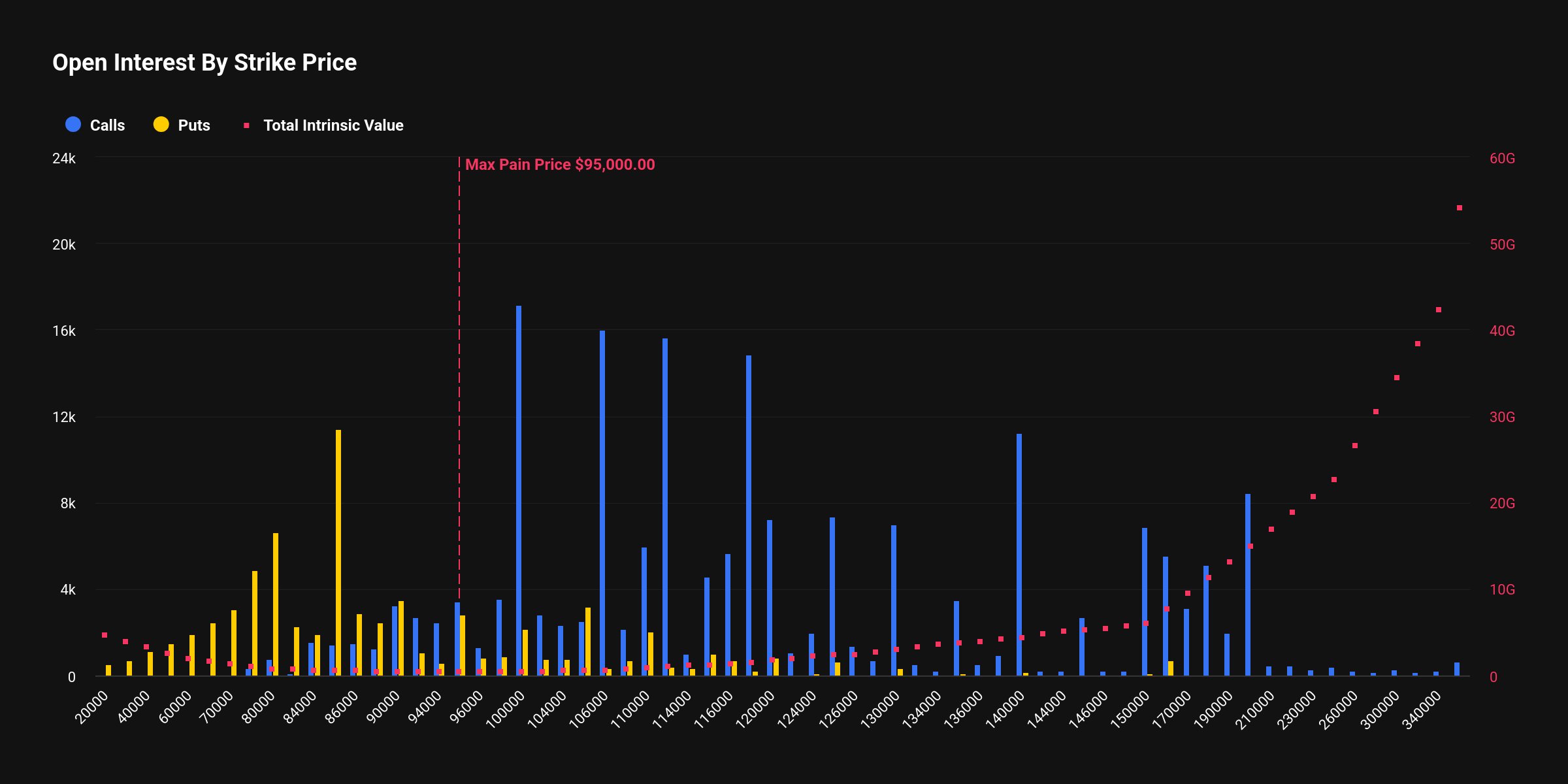
Task: Click the yellow circle icon beside Puts
Action: (x=161, y=124)
